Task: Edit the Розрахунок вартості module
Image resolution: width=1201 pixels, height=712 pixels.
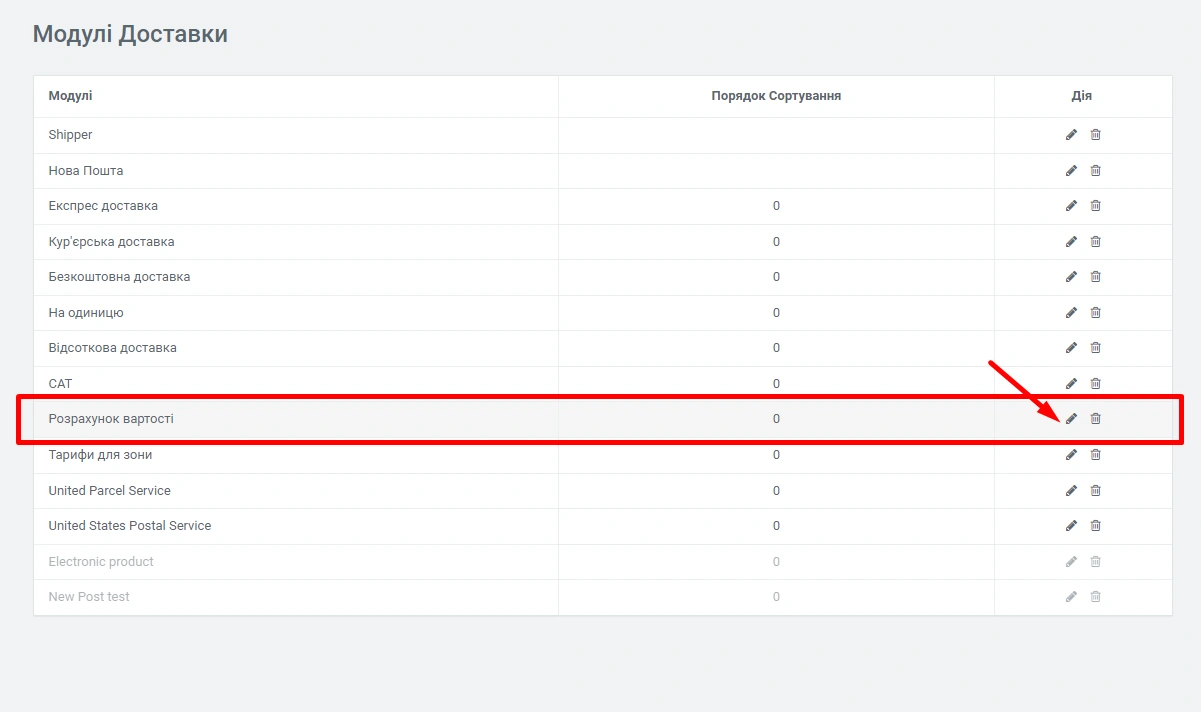Action: pos(1071,419)
